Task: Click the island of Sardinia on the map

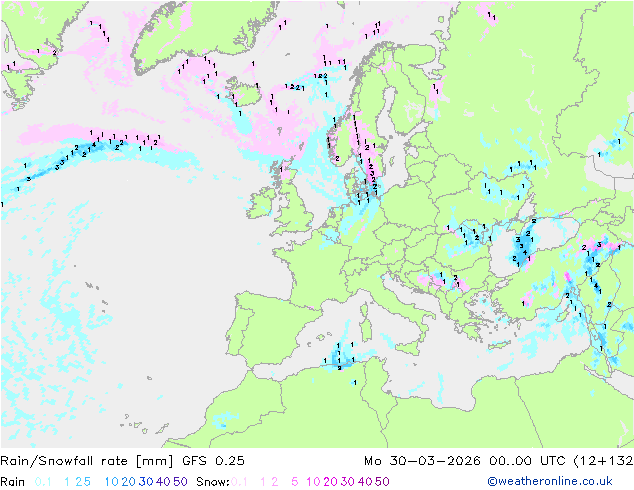Action: pyautogui.click(x=366, y=328)
